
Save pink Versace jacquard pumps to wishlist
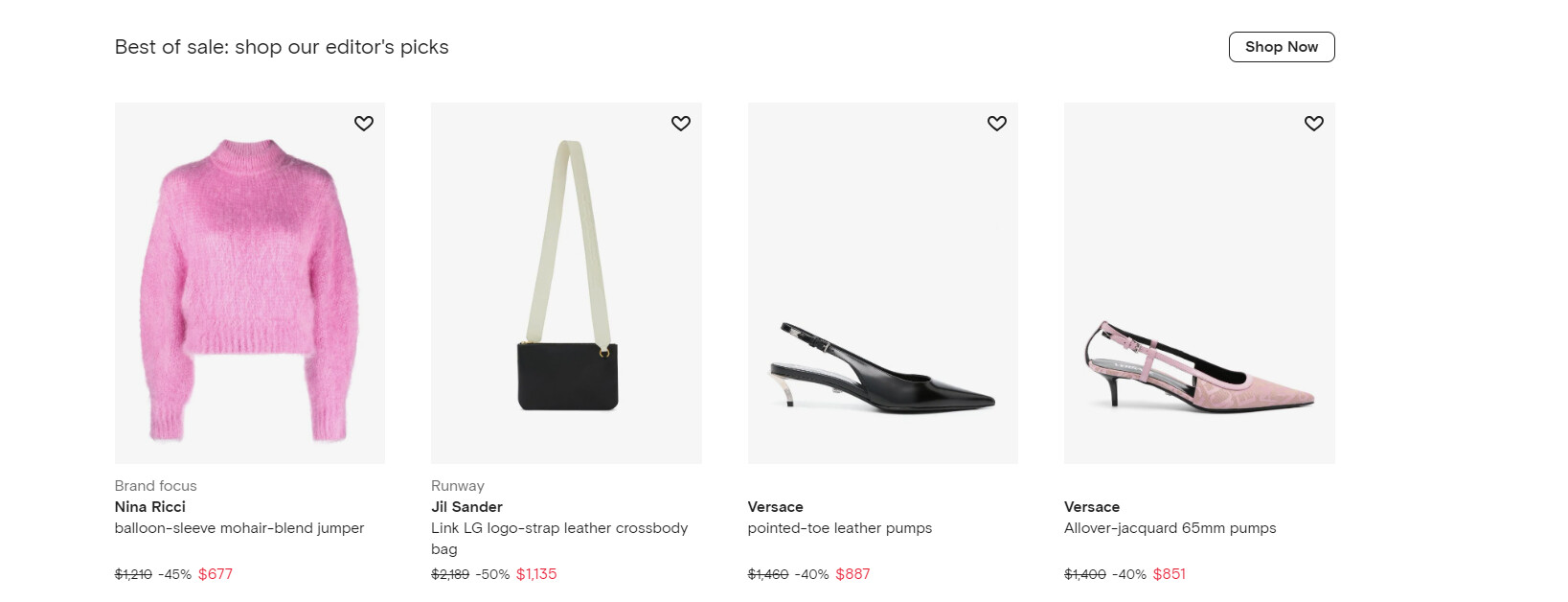[1314, 124]
